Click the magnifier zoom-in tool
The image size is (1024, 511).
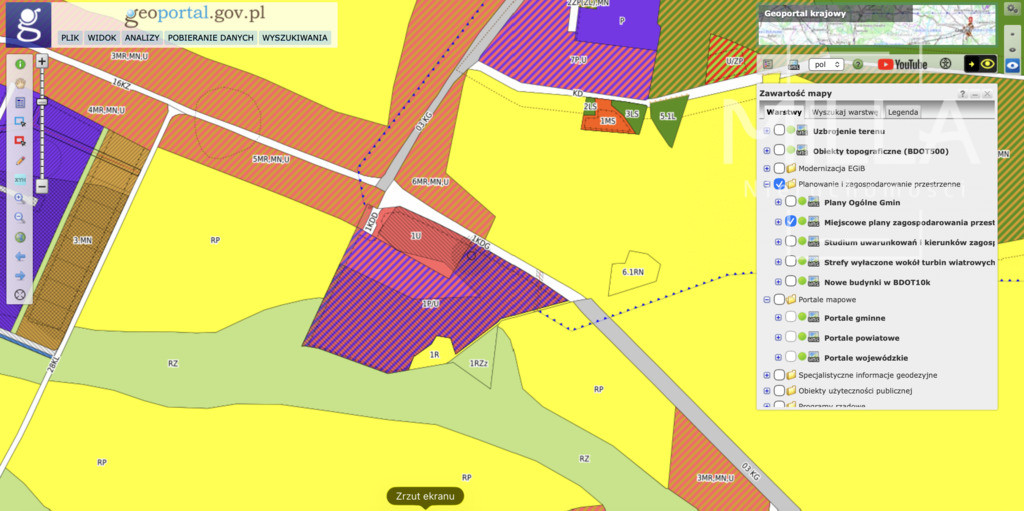tap(20, 199)
